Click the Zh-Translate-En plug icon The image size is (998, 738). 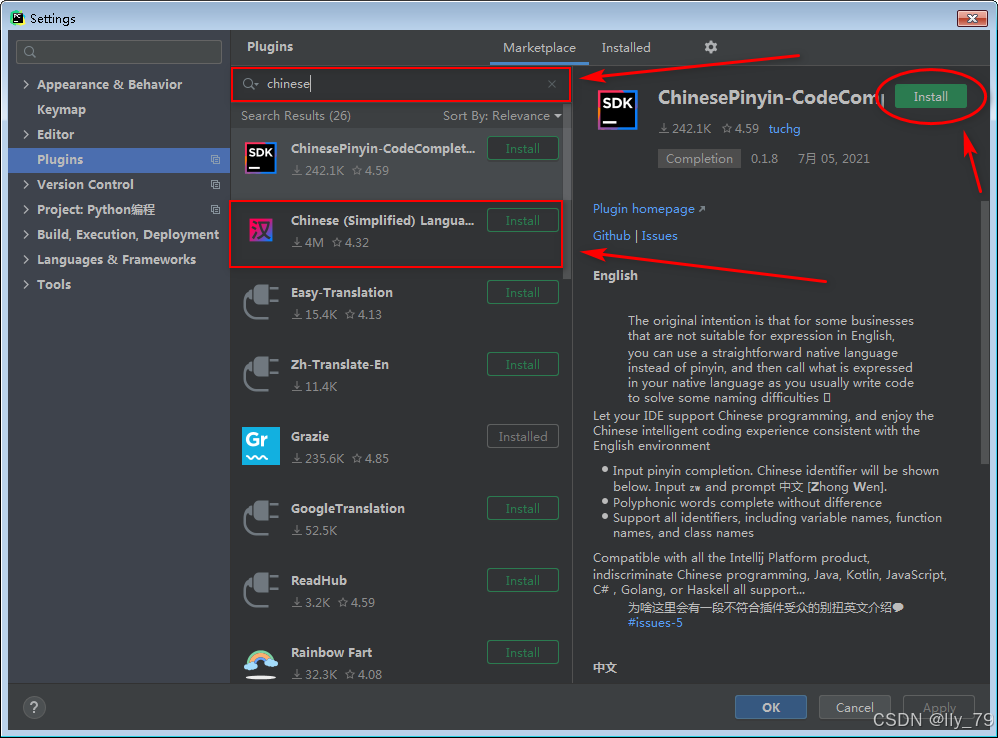tap(261, 374)
